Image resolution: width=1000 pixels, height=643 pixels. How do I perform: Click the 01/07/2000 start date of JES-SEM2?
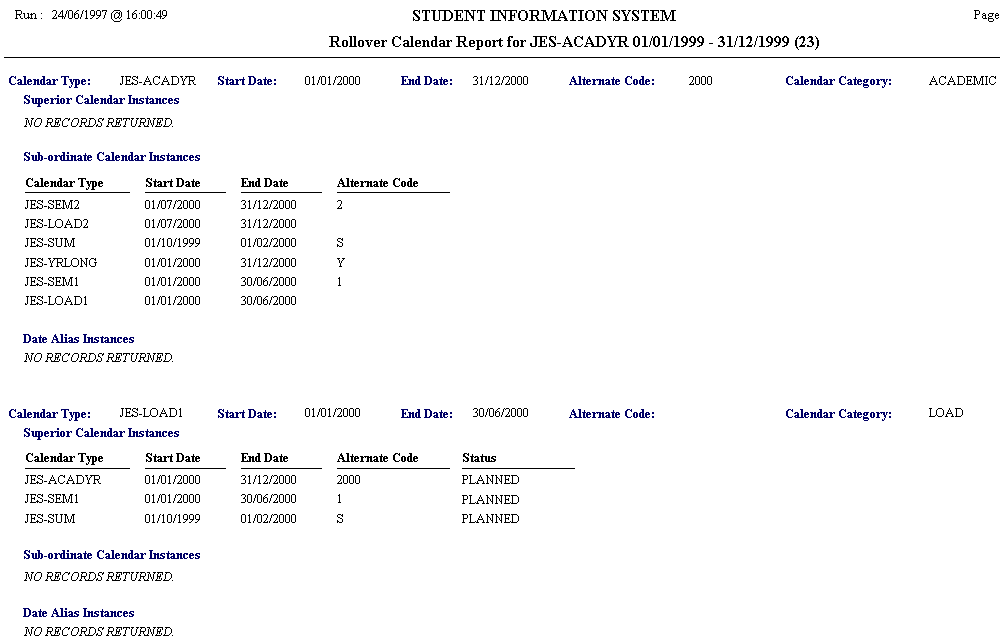pyautogui.click(x=172, y=204)
